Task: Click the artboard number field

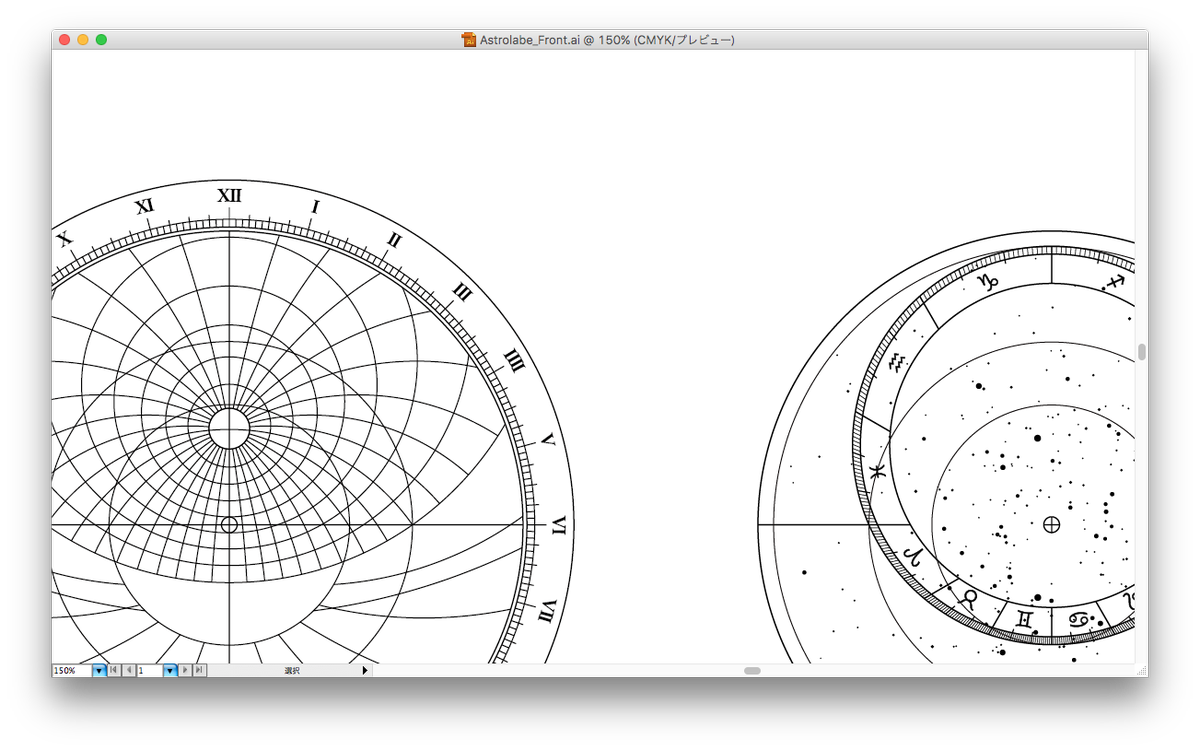Action: point(149,670)
